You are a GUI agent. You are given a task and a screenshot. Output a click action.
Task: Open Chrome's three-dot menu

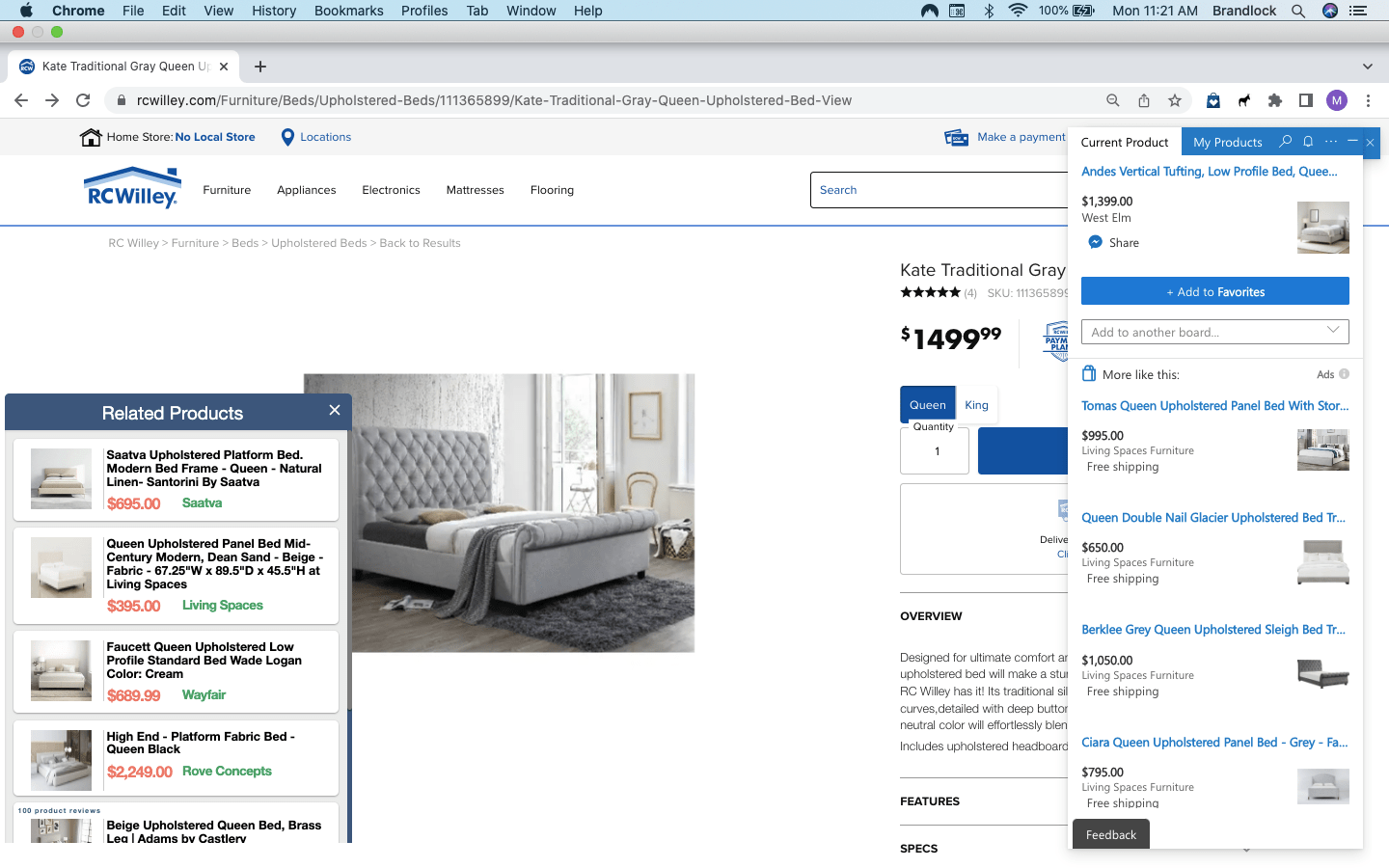click(x=1369, y=99)
